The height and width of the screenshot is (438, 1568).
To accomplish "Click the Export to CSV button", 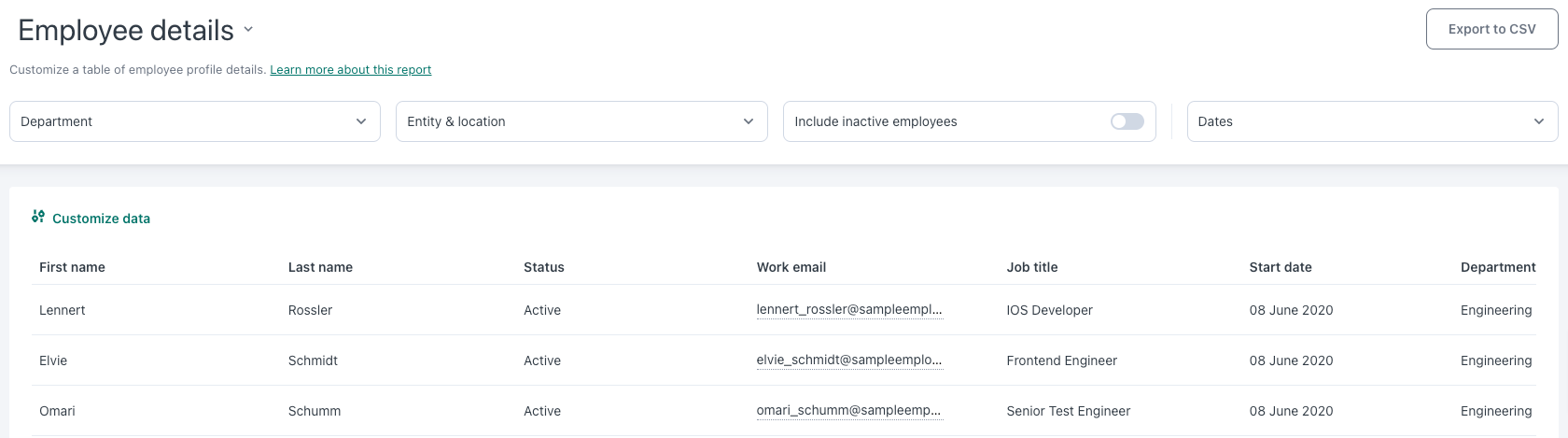I will click(1491, 29).
